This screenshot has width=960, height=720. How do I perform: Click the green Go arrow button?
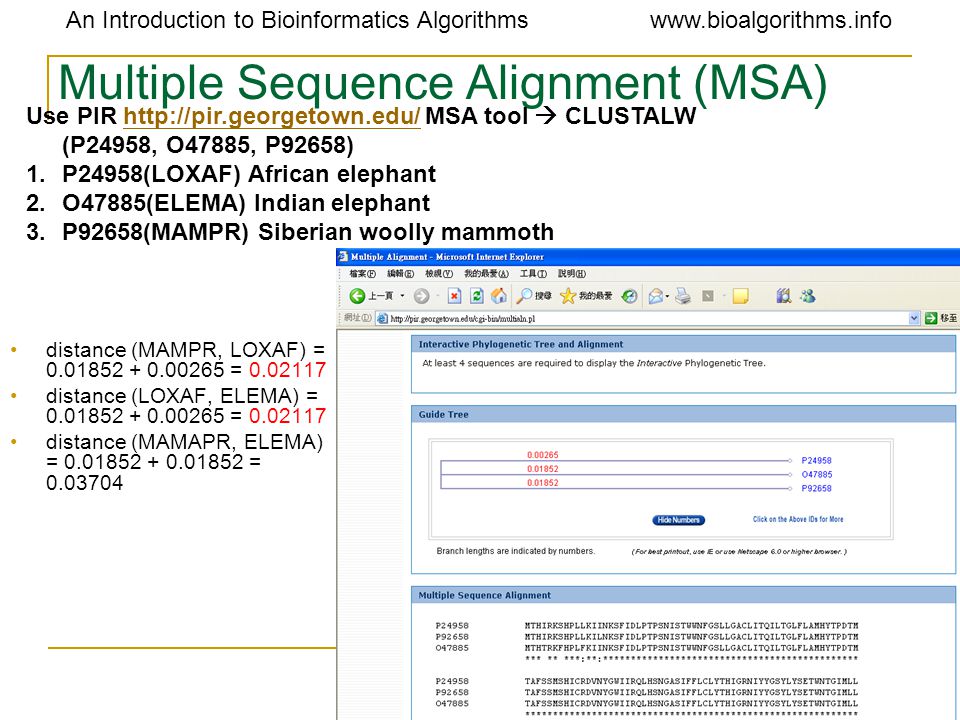931,318
